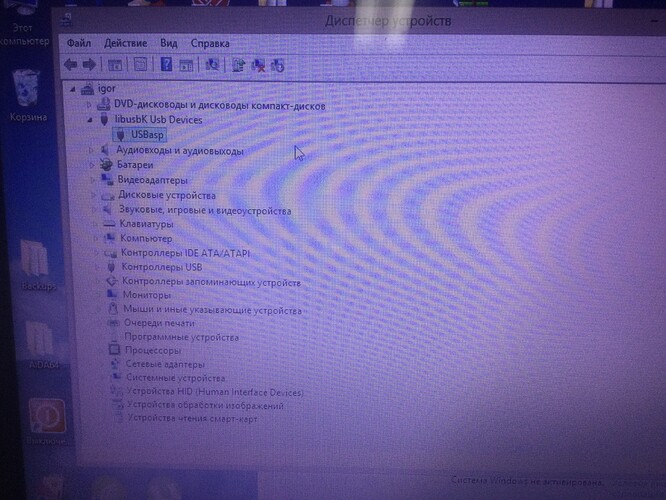Collapse the libusbK Usb Devices arrow
Image resolution: width=666 pixels, height=500 pixels.
point(90,120)
